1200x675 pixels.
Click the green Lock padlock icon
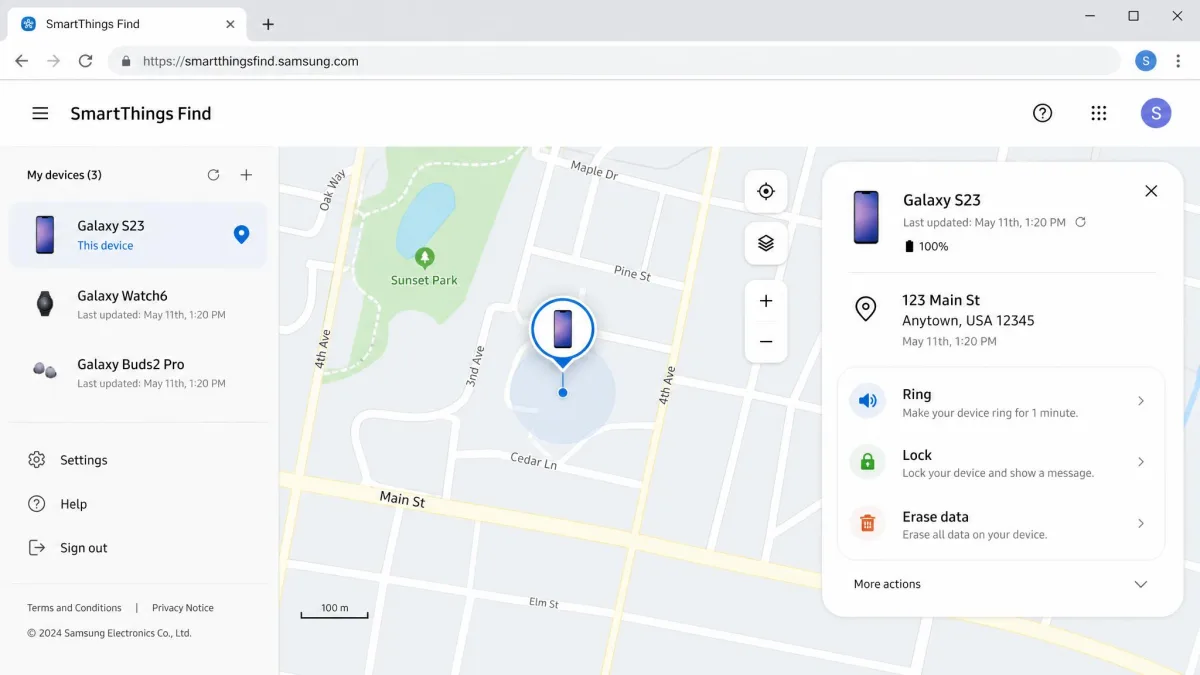(x=867, y=462)
